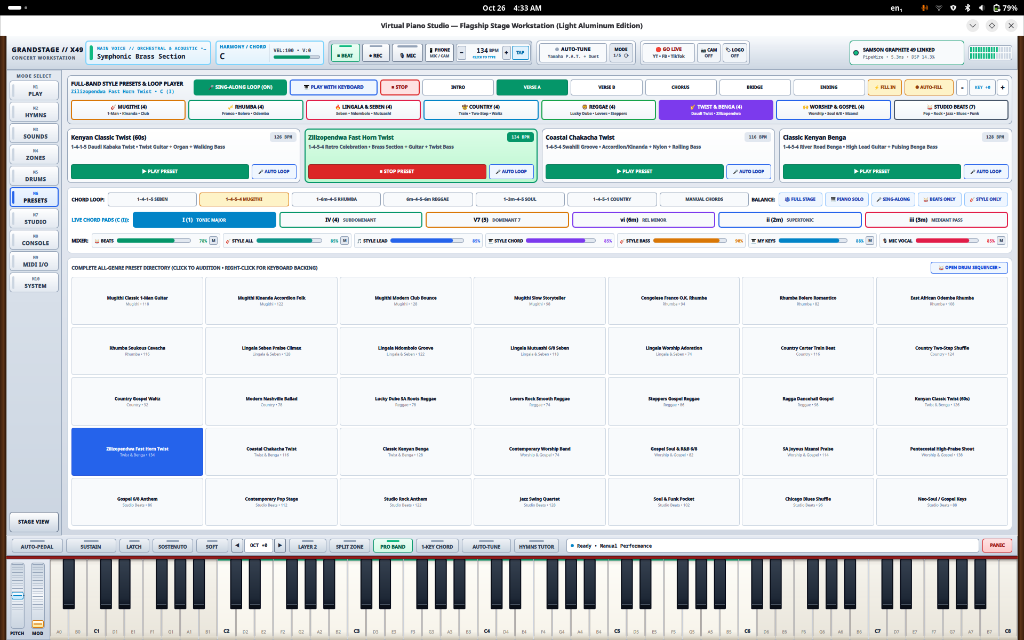
Task: Mute the STYLE ALL mixer channel
Action: pos(344,241)
